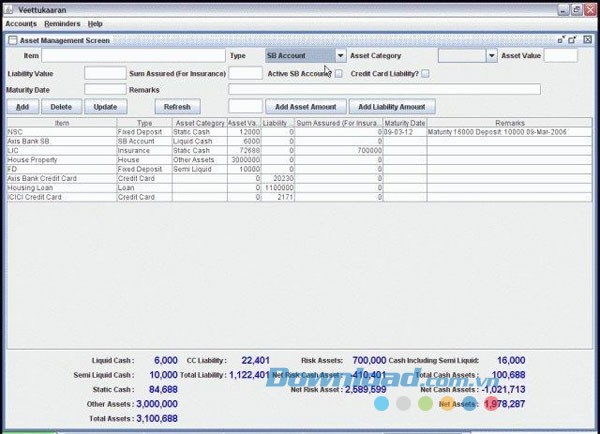Click the Veettukaaran app icon in title bar
Image resolution: width=600 pixels, height=434 pixels.
click(9, 8)
